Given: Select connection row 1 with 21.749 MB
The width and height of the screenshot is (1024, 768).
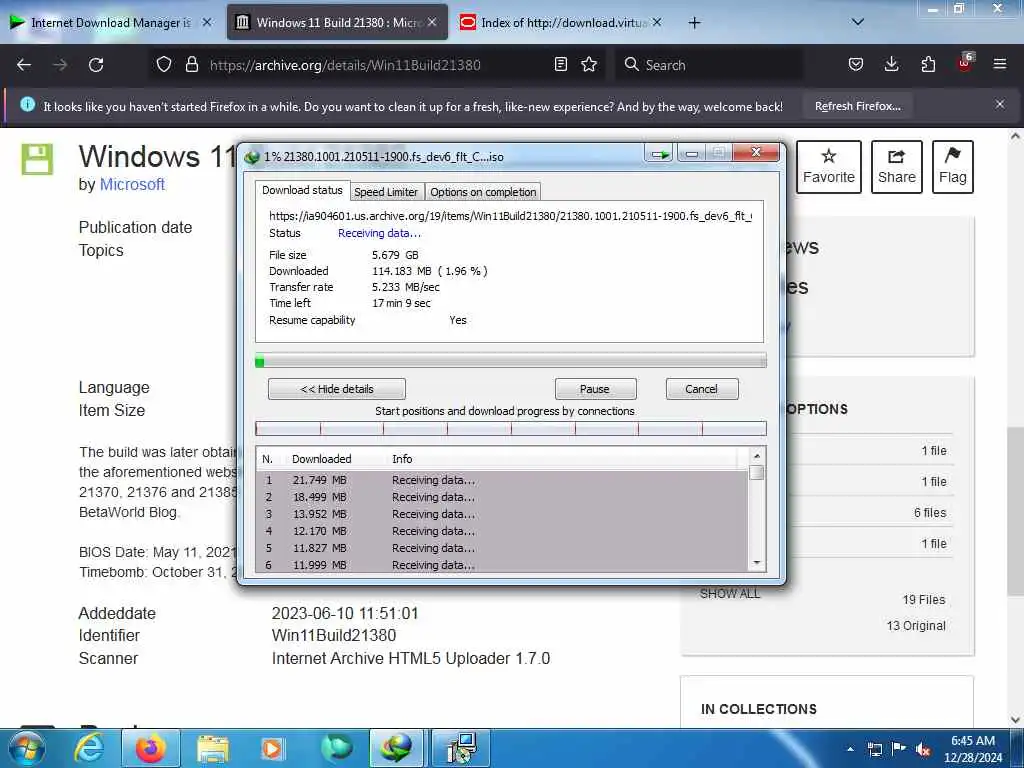Looking at the screenshot, I should click(502, 480).
